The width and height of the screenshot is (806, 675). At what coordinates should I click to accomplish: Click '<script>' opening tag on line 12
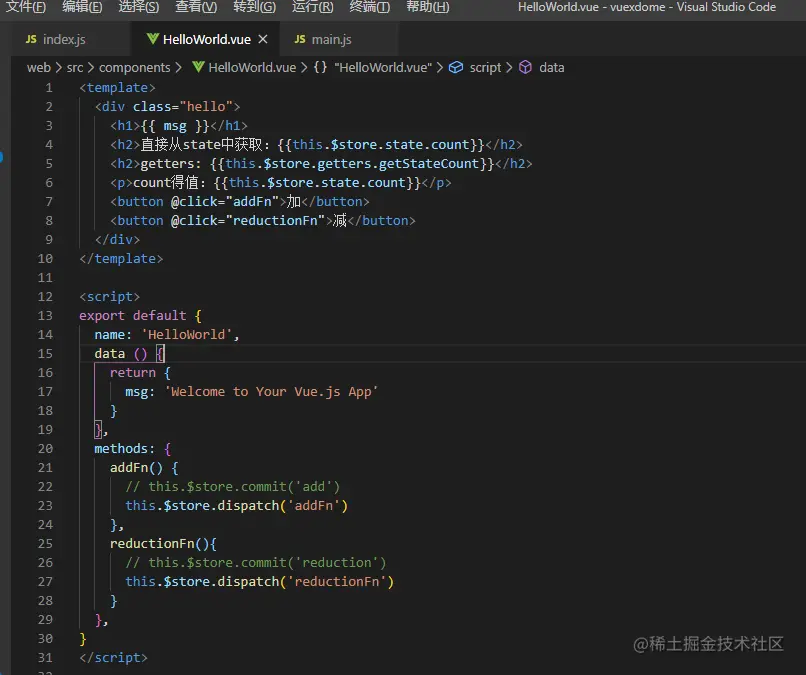(x=109, y=297)
